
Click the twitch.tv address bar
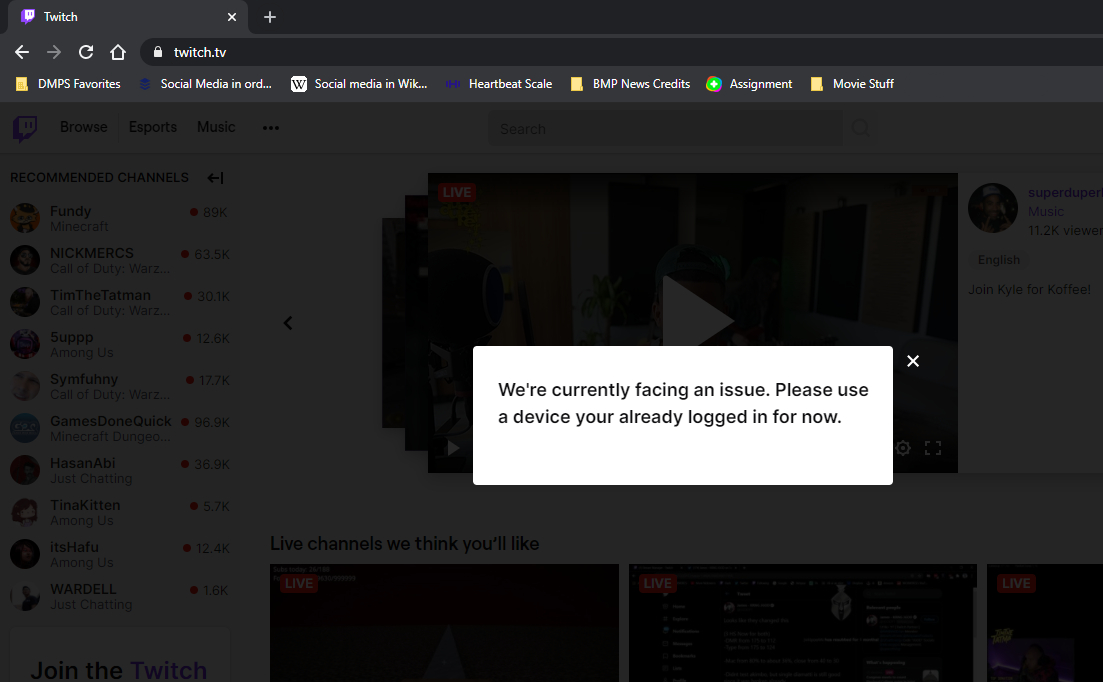[x=622, y=52]
